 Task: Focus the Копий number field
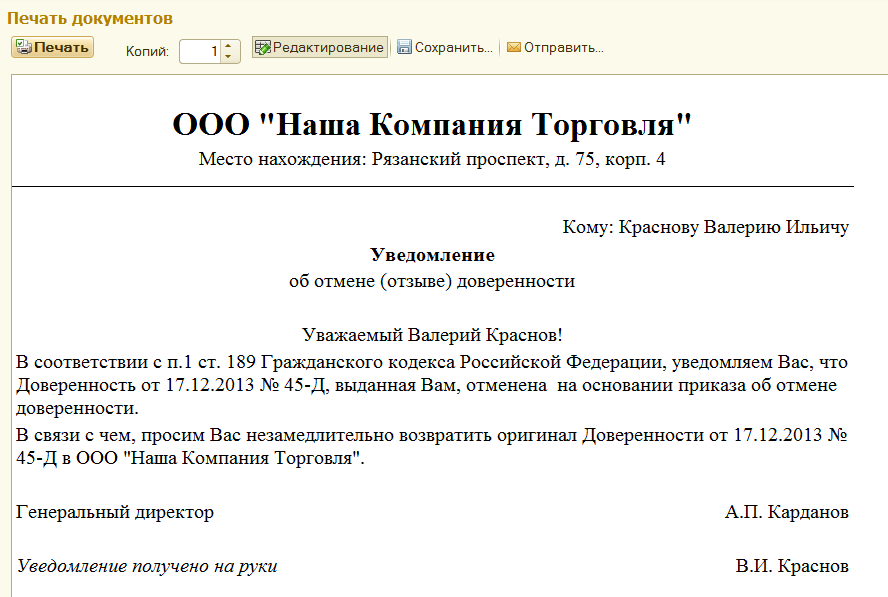pos(199,51)
